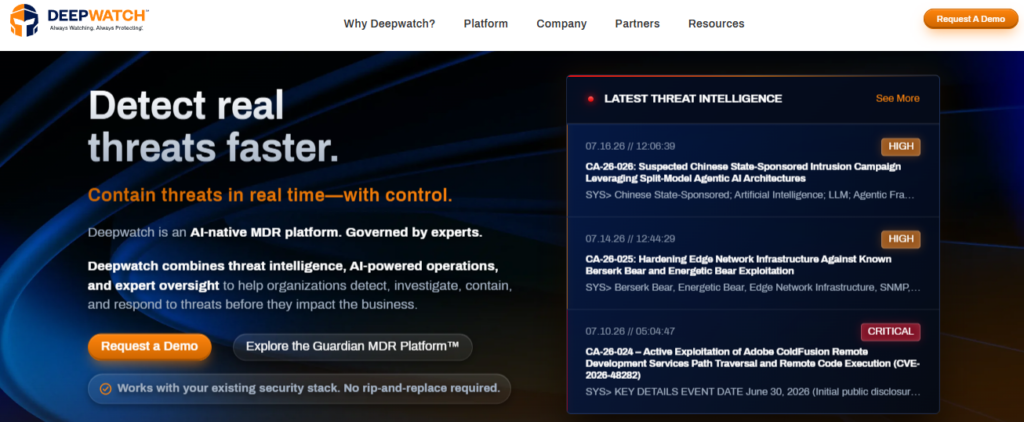Click 'SYS> Berserk Bear, Energetic Bear' tag line

click(753, 287)
